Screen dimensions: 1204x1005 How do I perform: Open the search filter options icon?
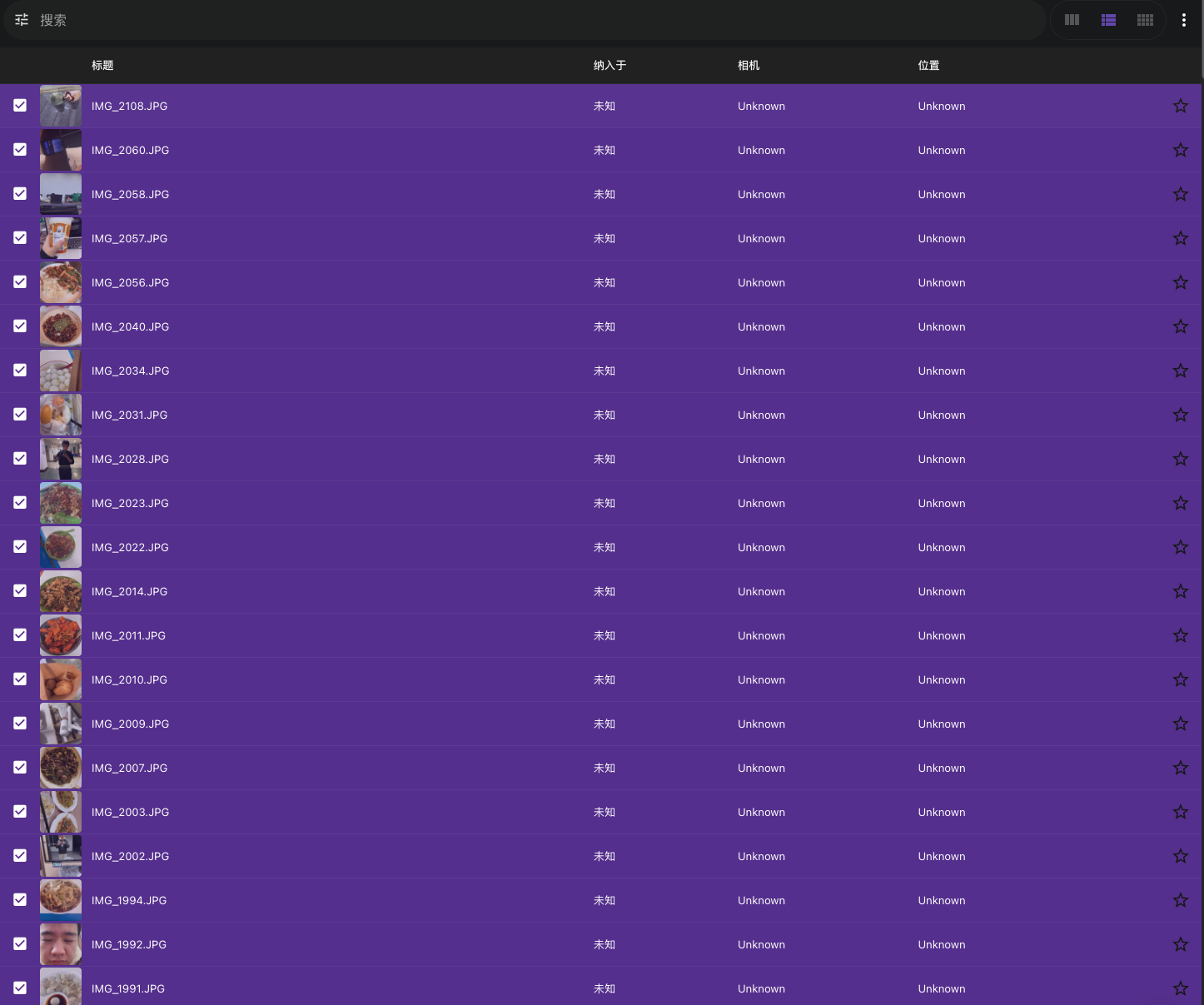22,20
